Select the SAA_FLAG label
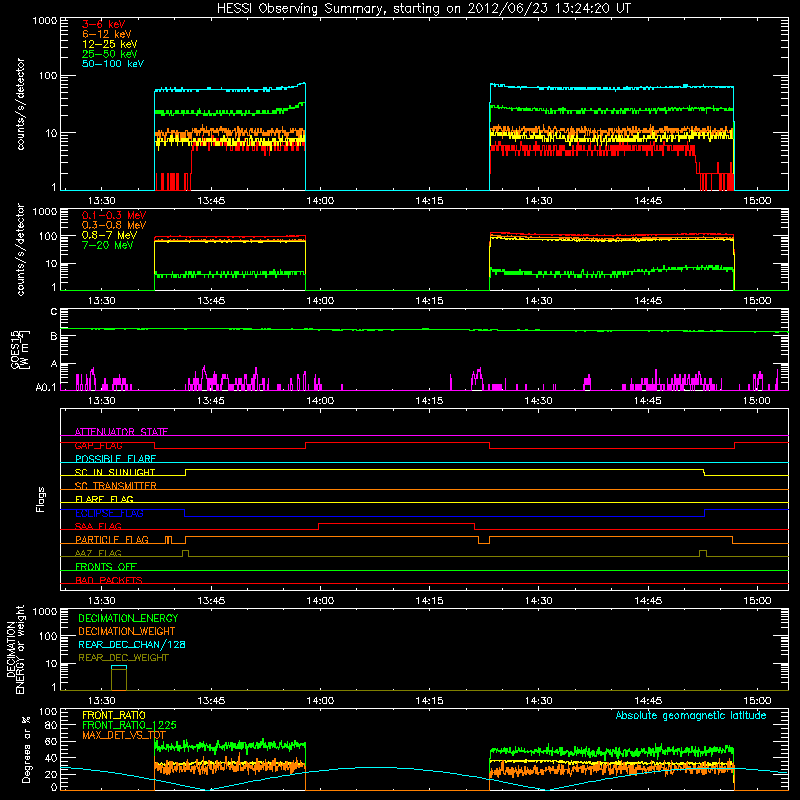Viewport: 800px width, 800px height. [x=98, y=526]
